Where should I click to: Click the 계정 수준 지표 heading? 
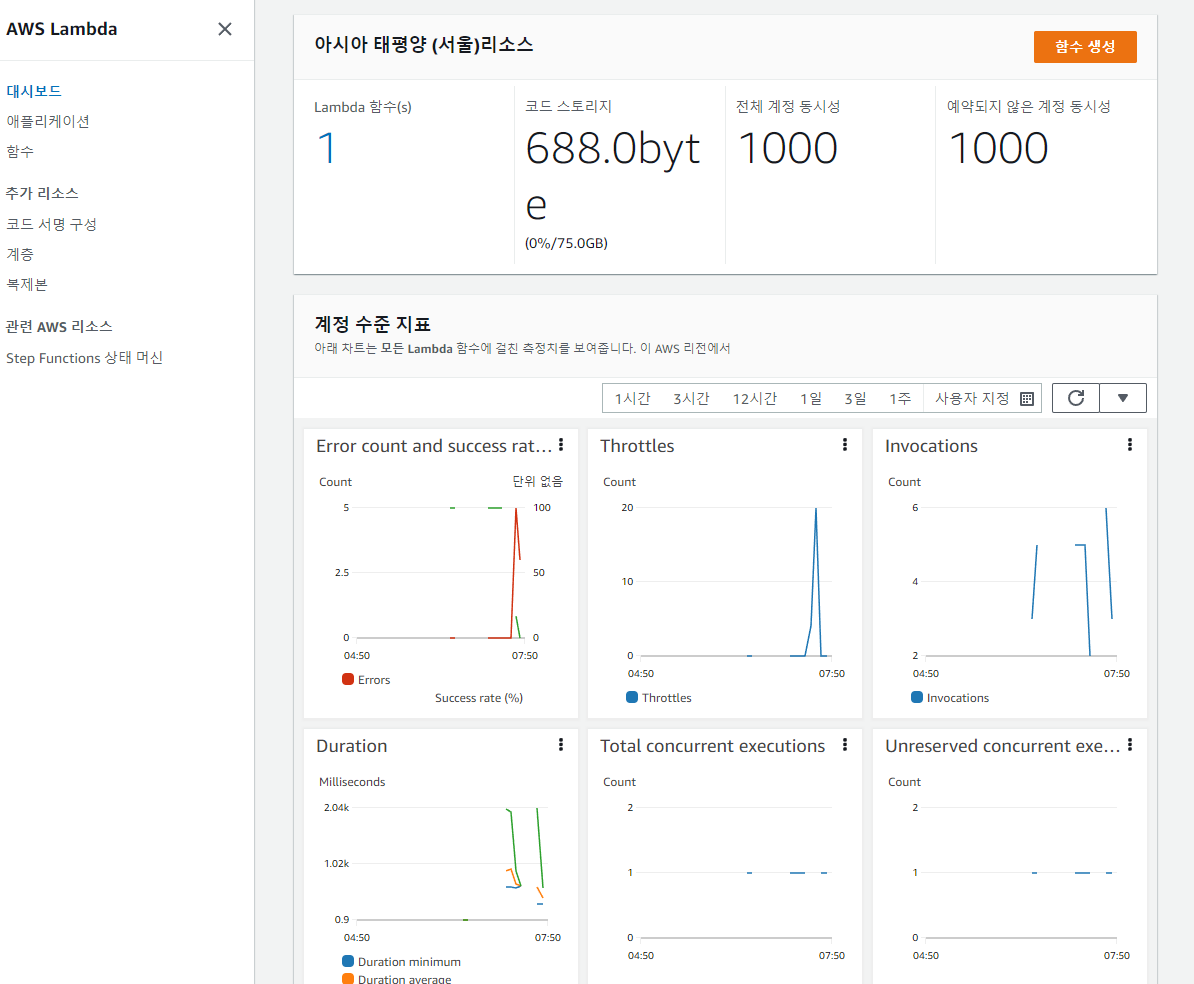(x=372, y=324)
